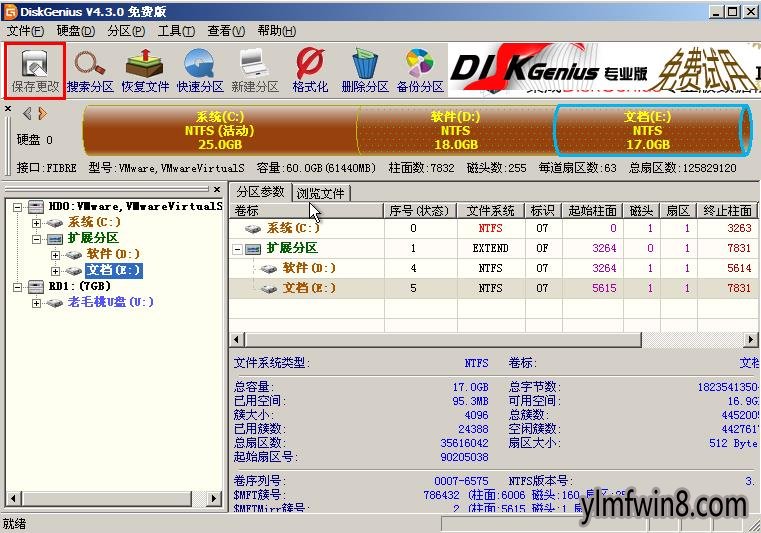Launch the 恢复文件 recover files tool
Viewport: 761px width, 533px height.
[145, 71]
